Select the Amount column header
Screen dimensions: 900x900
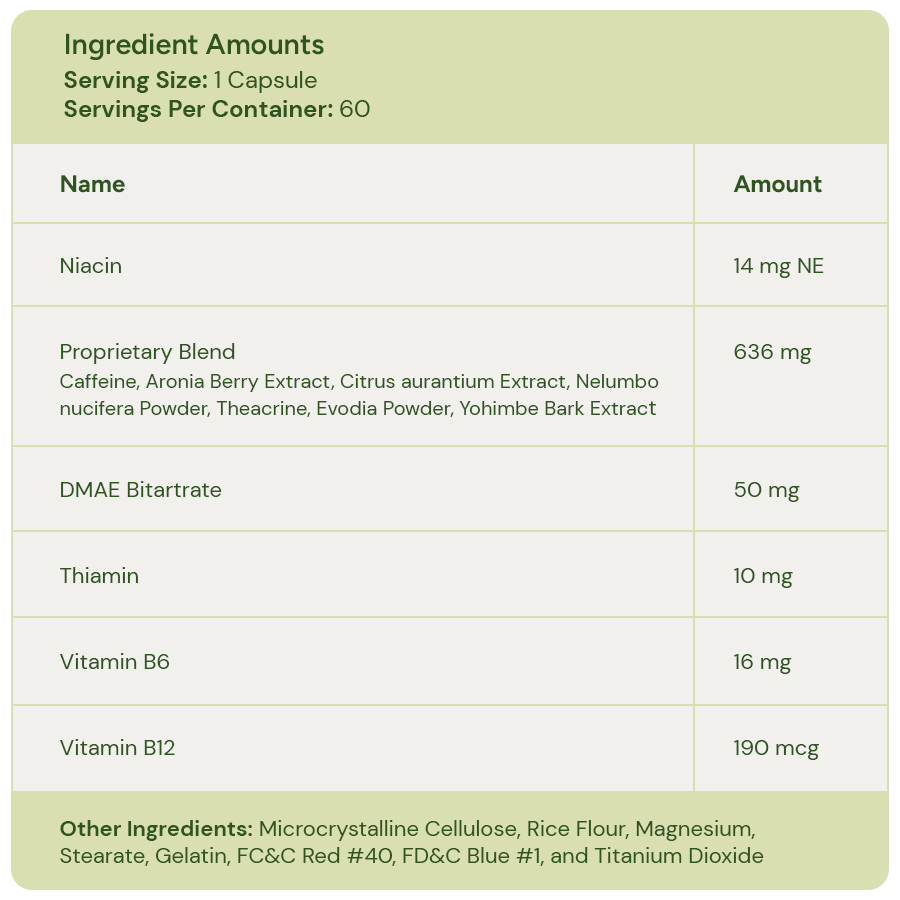[777, 184]
